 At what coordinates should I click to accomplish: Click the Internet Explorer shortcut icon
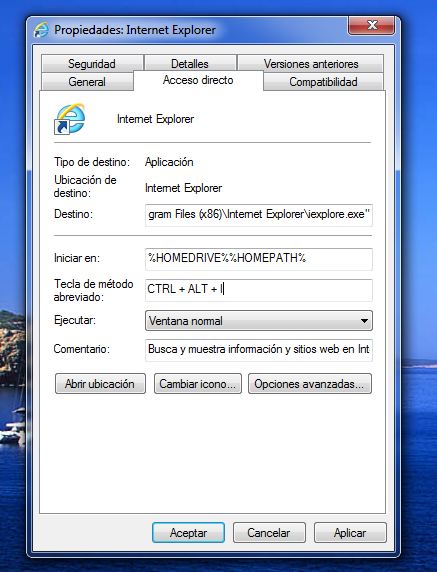[x=70, y=119]
